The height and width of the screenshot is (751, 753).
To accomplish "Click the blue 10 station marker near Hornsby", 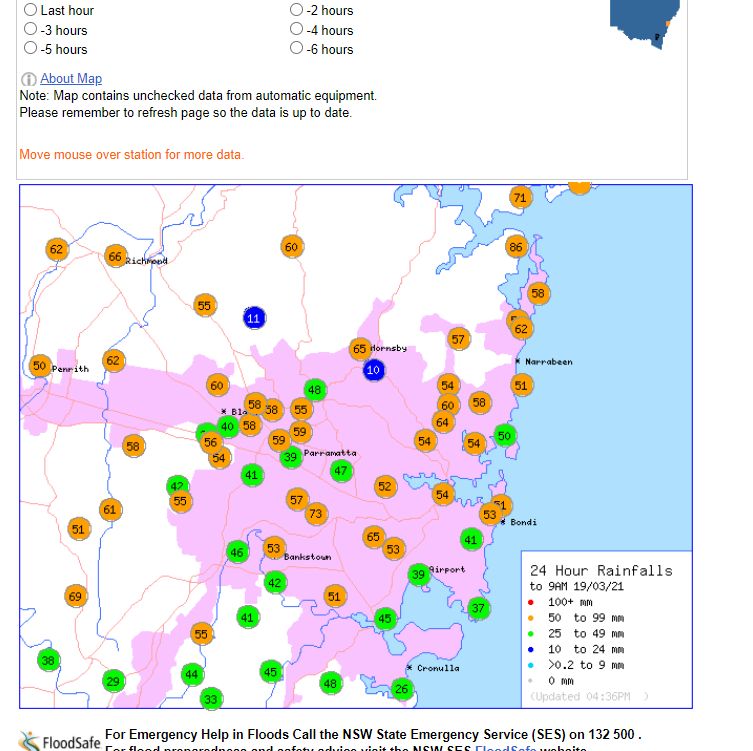I will click(374, 370).
